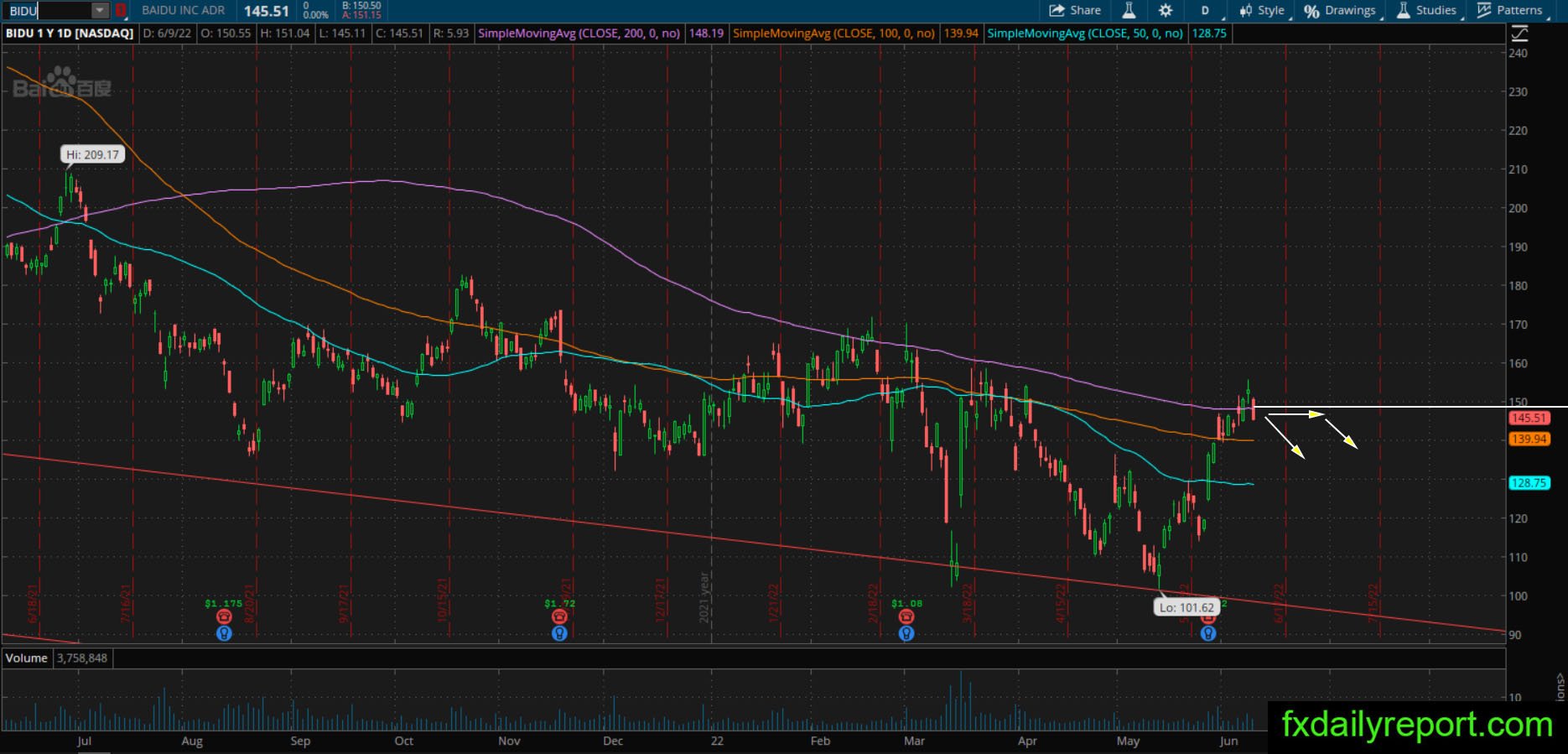Click the earnings phone icon below $1.72

point(559,617)
